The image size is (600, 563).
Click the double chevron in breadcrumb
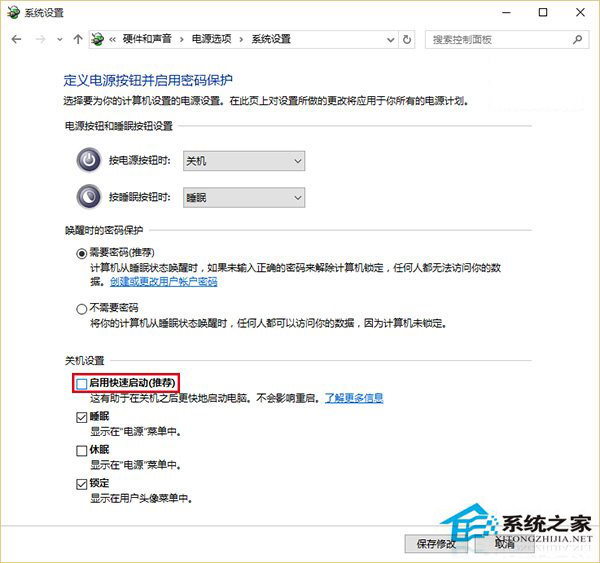pyautogui.click(x=112, y=39)
